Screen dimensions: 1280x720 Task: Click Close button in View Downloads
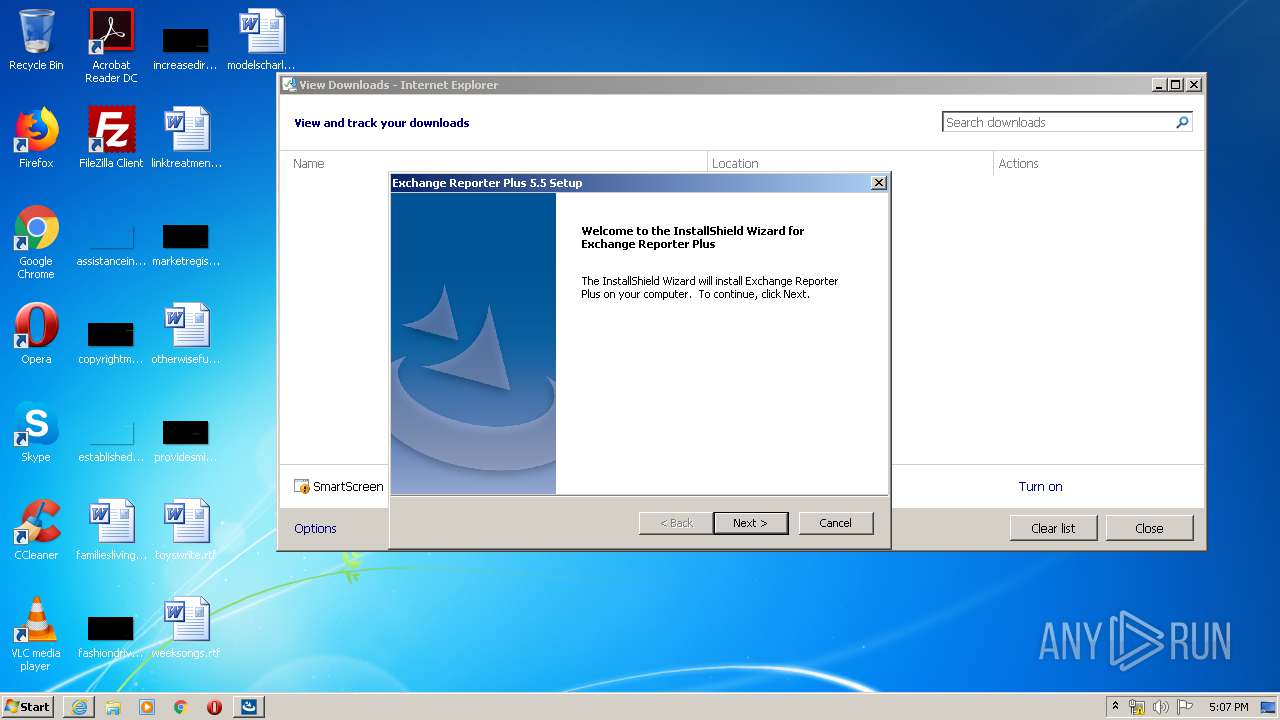coord(1149,528)
